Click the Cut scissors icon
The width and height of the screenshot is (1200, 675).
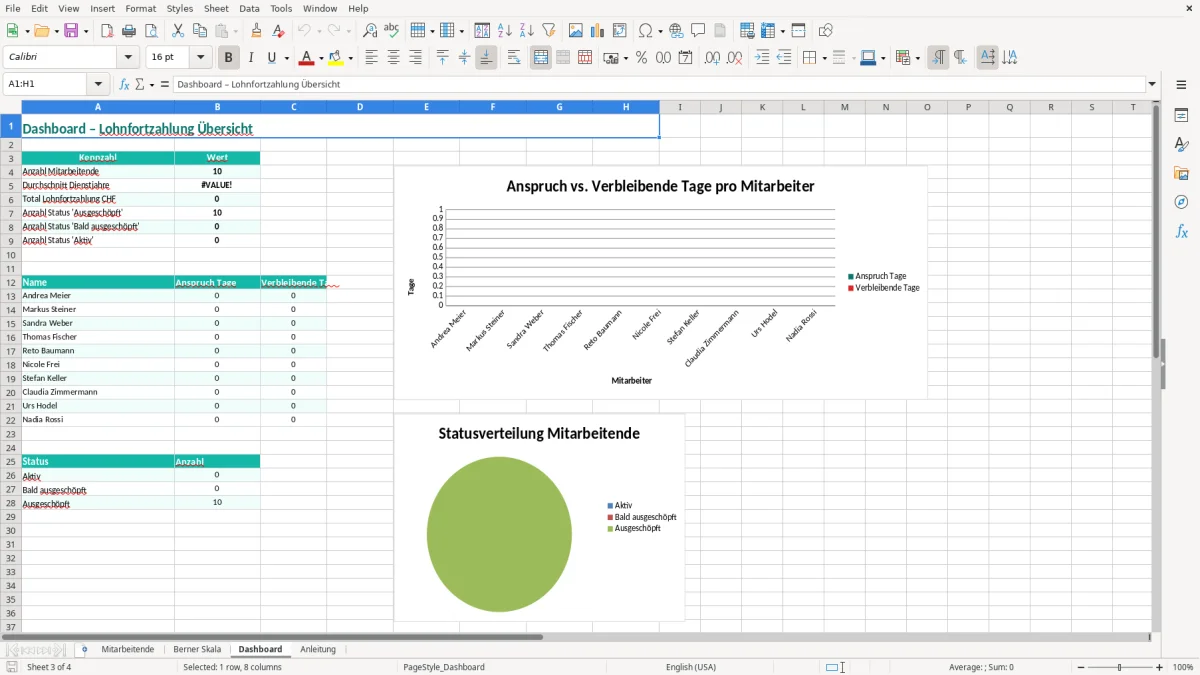tap(177, 31)
